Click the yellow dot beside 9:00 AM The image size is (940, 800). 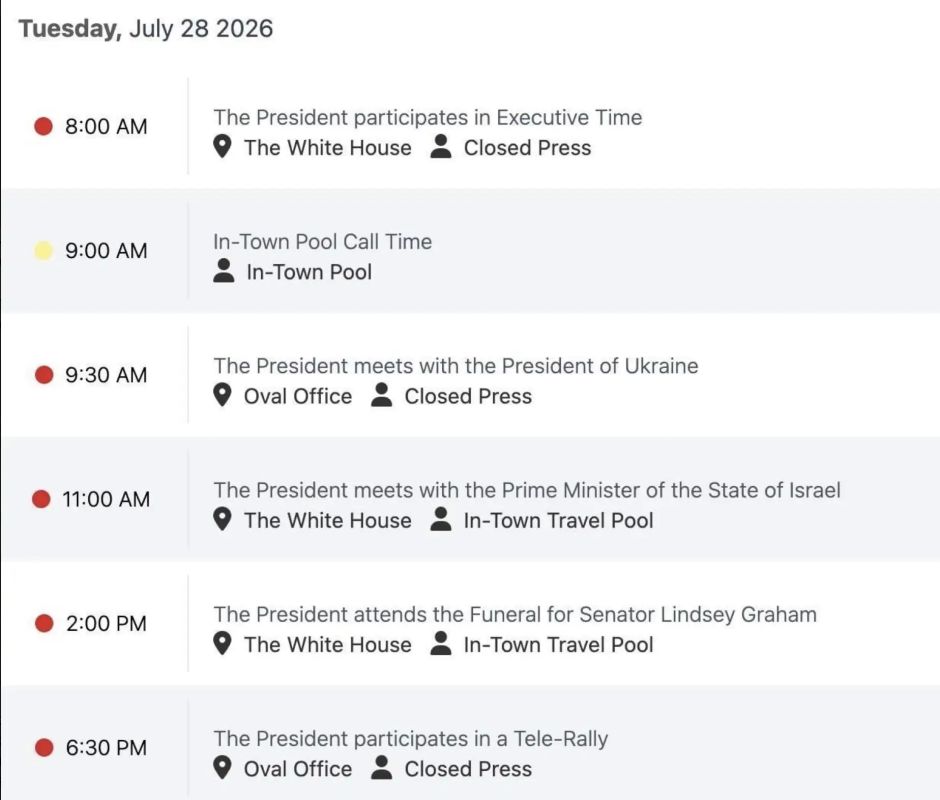pyautogui.click(x=43, y=251)
